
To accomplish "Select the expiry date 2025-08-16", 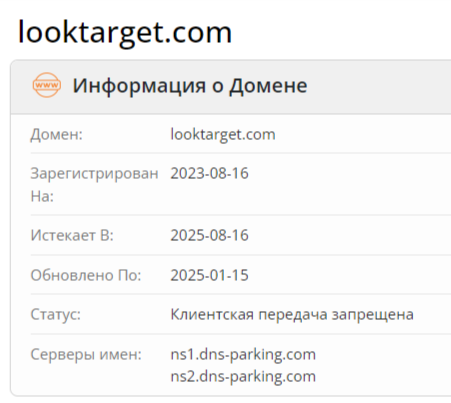I will (x=209, y=235).
